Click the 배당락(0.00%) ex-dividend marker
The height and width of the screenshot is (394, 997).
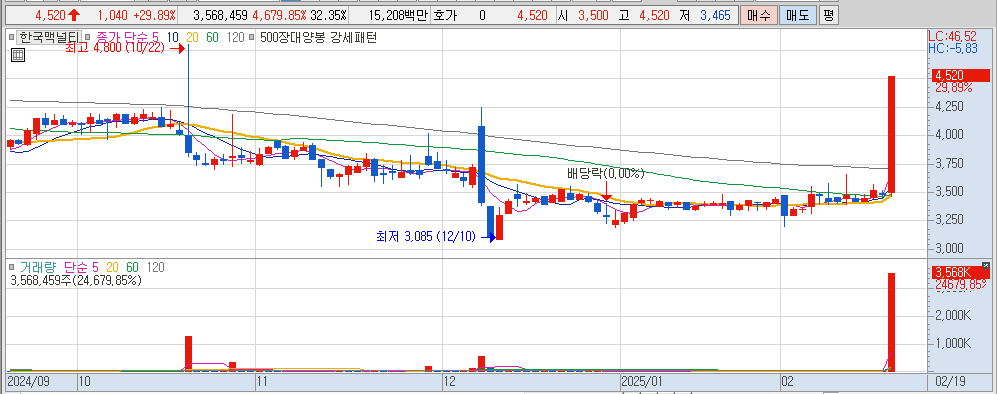(606, 173)
